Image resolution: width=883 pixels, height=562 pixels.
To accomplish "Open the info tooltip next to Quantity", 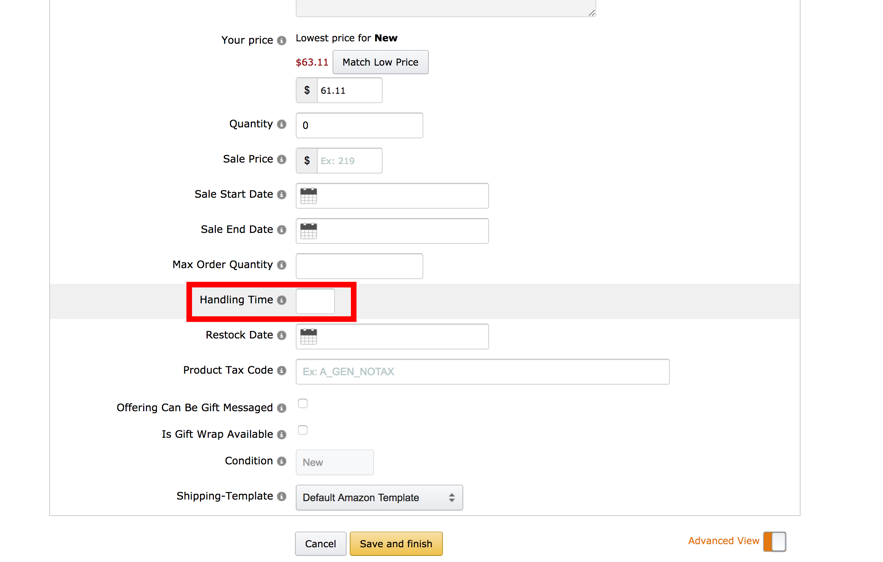I will [282, 124].
